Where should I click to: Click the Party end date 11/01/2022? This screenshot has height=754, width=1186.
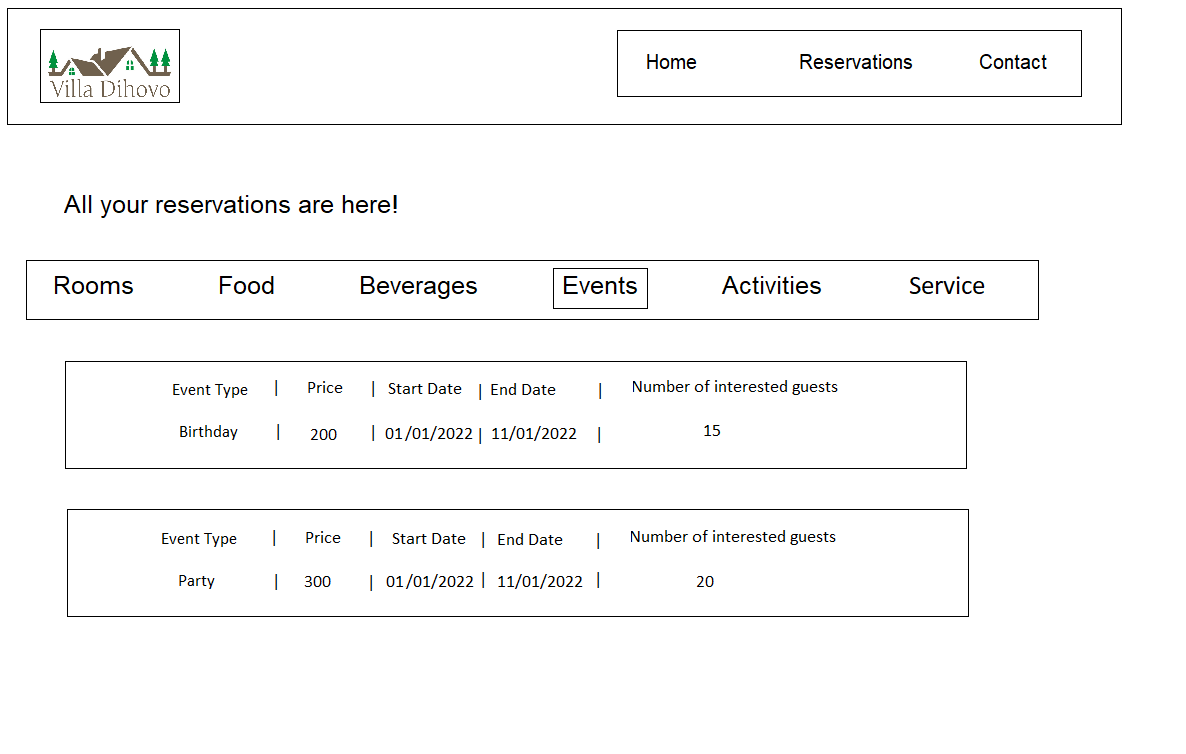coord(540,582)
